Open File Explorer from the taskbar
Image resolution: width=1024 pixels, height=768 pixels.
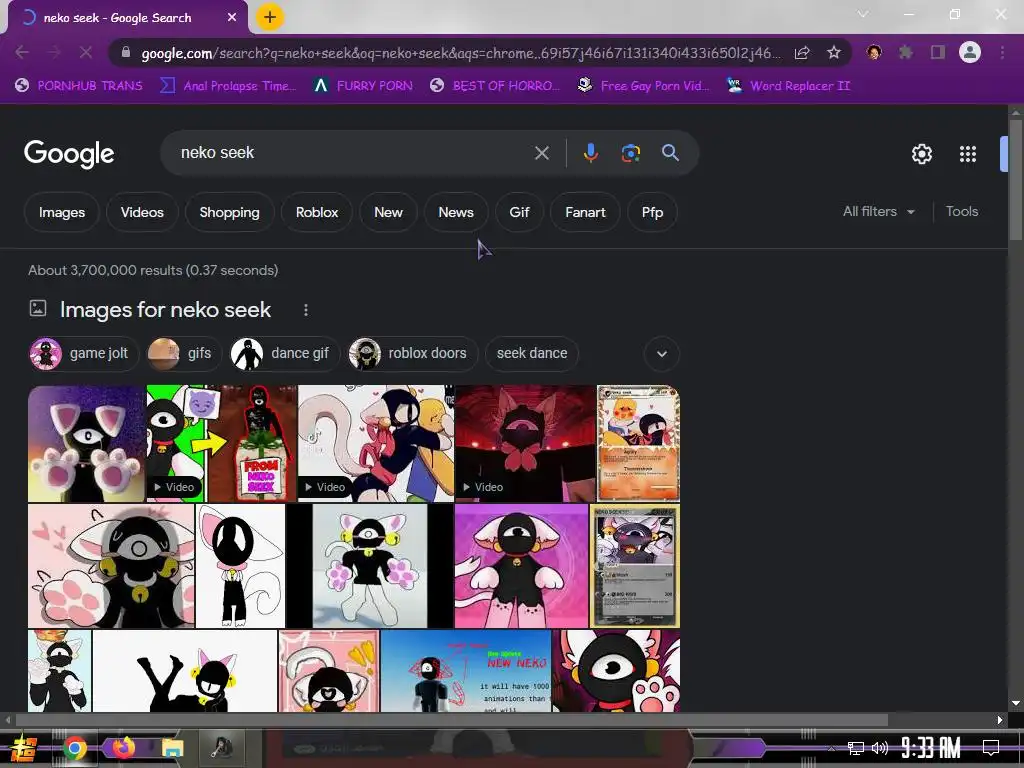click(172, 748)
